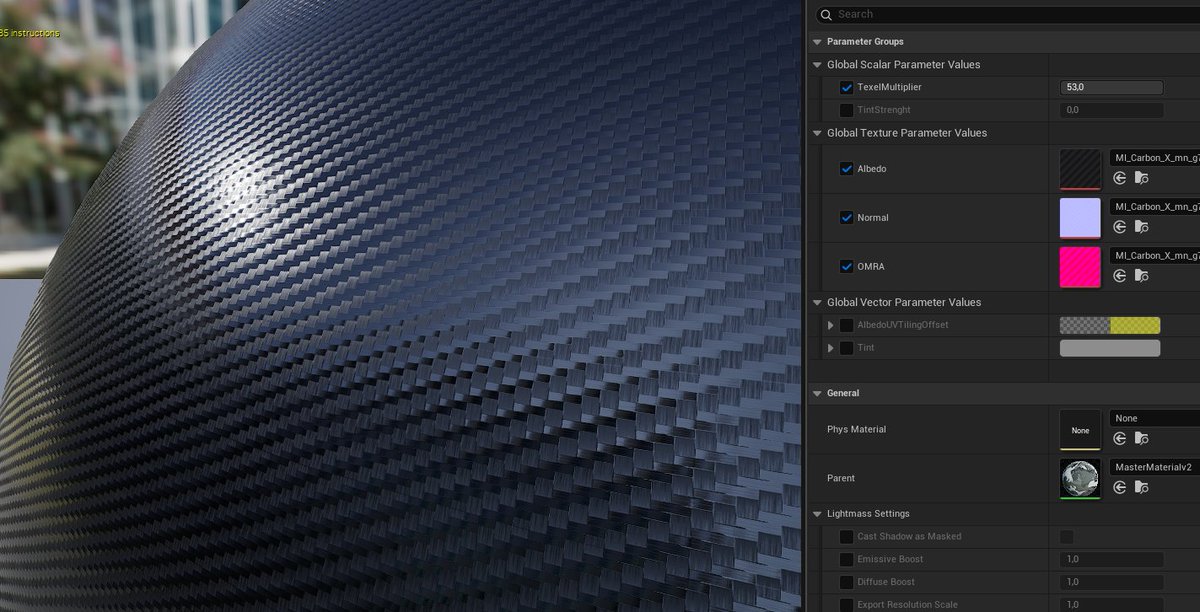The image size is (1200, 612).
Task: Use selected asset for Normal texture
Action: 1120,227
